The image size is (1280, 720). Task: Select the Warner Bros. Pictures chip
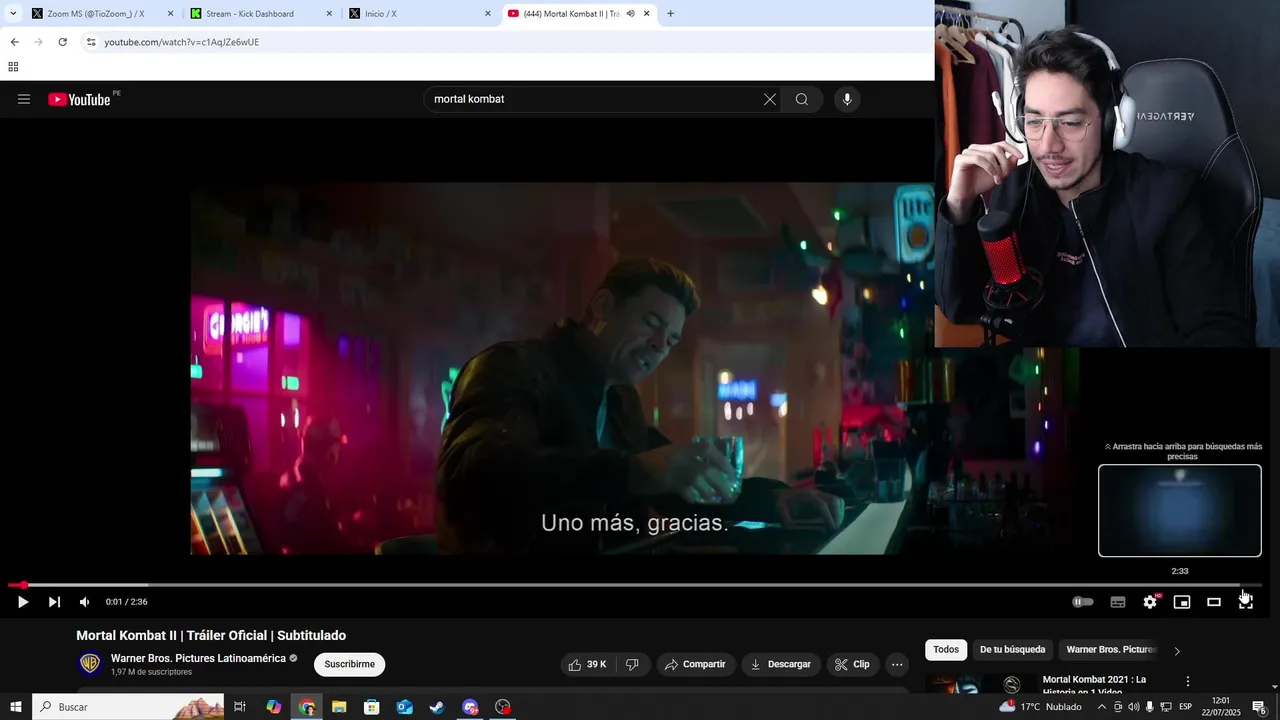point(1110,650)
